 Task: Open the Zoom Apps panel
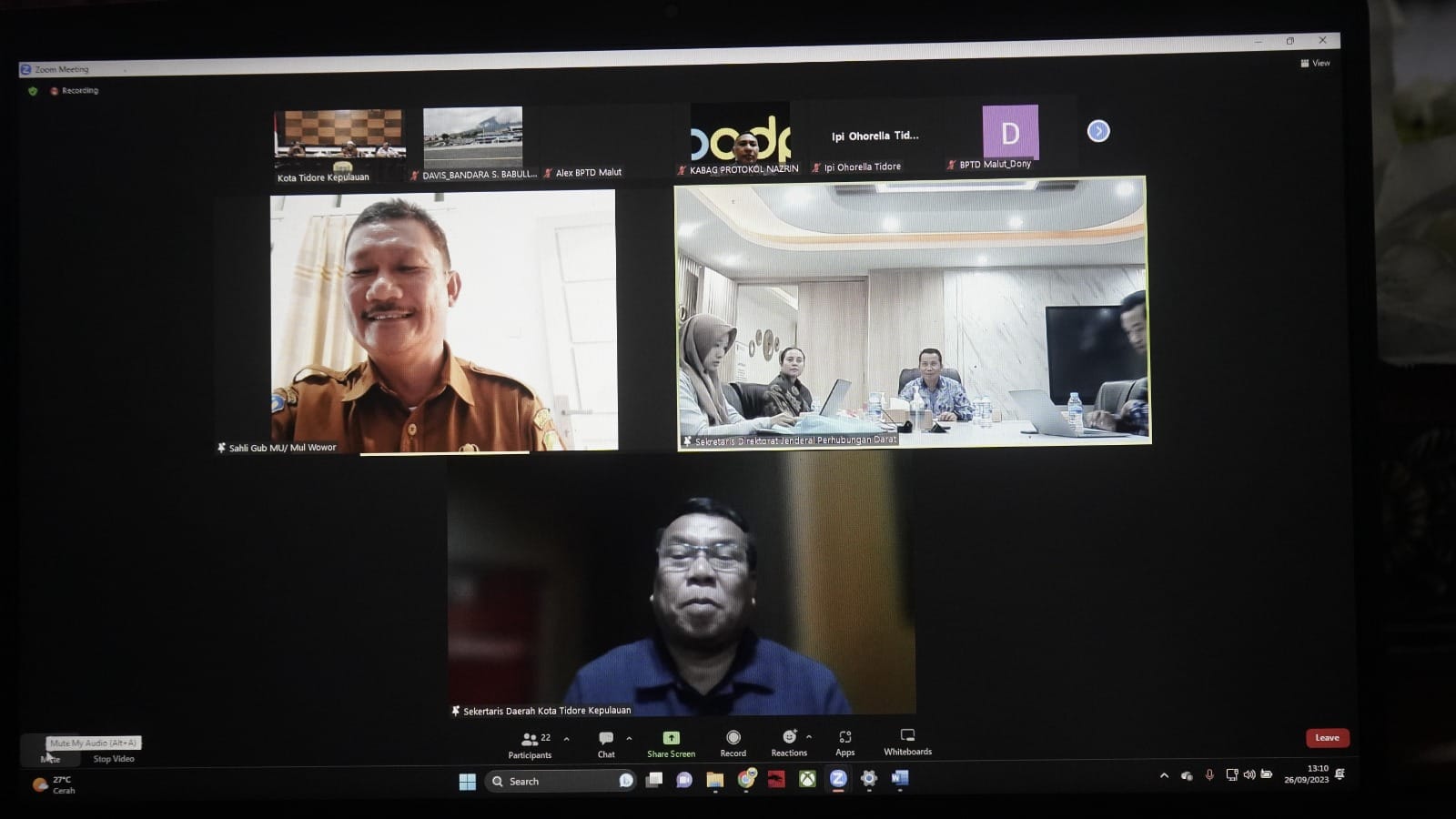(x=845, y=743)
